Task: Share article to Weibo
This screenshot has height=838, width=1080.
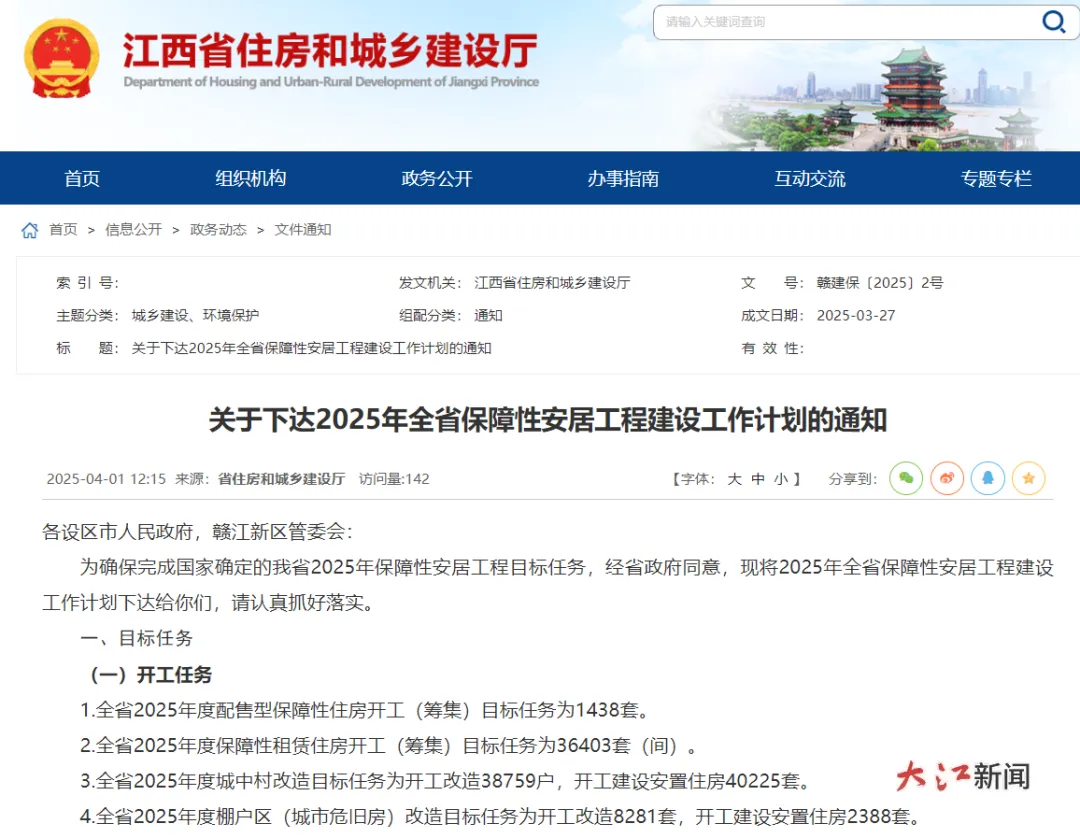Action: click(947, 478)
